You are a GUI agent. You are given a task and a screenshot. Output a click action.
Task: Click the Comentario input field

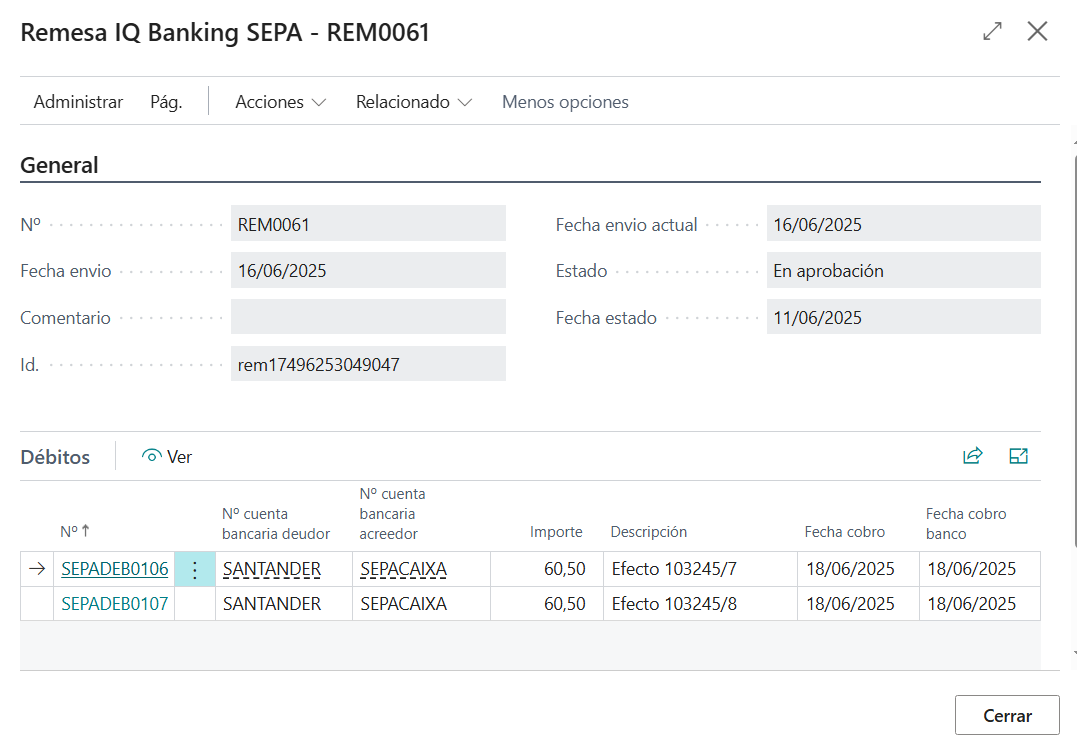coord(367,317)
